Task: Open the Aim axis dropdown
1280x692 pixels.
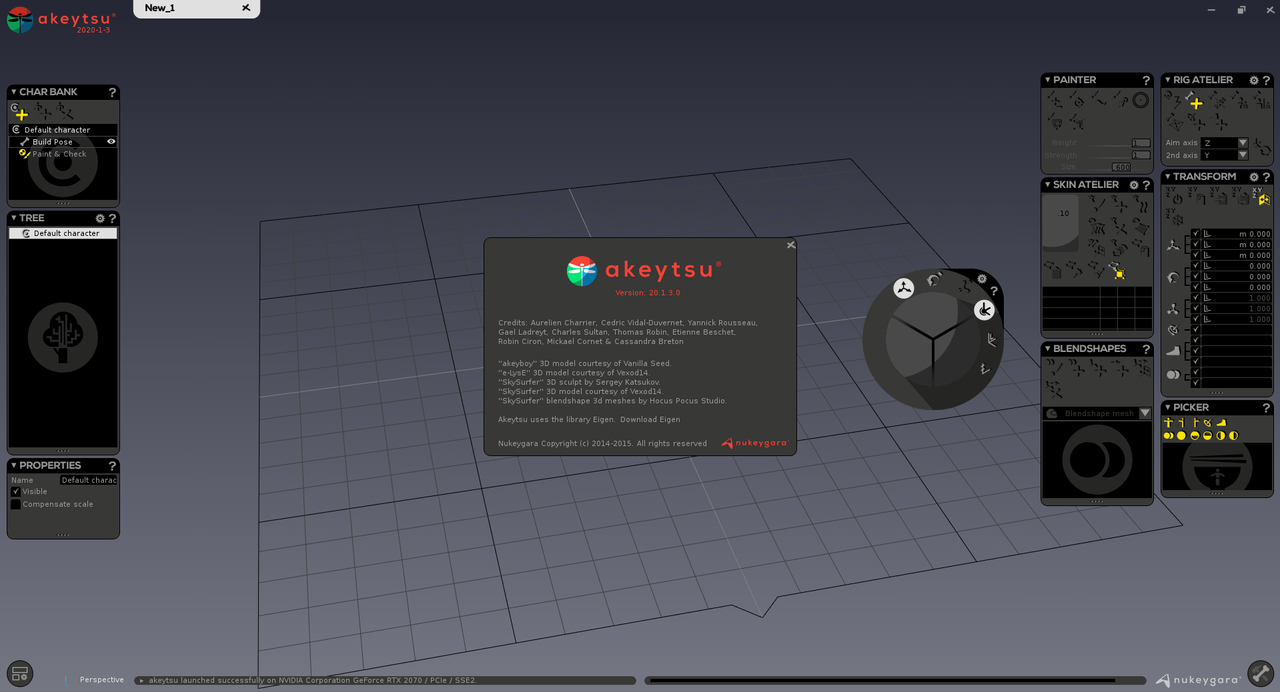Action: click(x=1225, y=143)
